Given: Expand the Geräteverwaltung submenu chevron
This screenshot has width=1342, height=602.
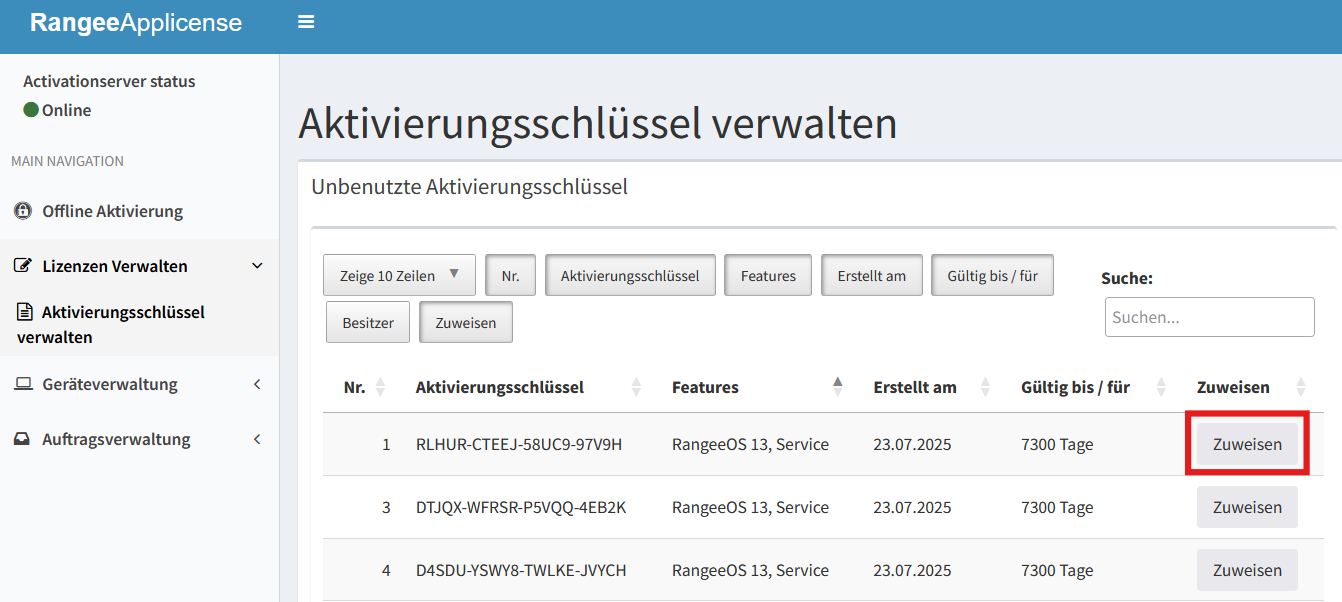Looking at the screenshot, I should point(257,384).
